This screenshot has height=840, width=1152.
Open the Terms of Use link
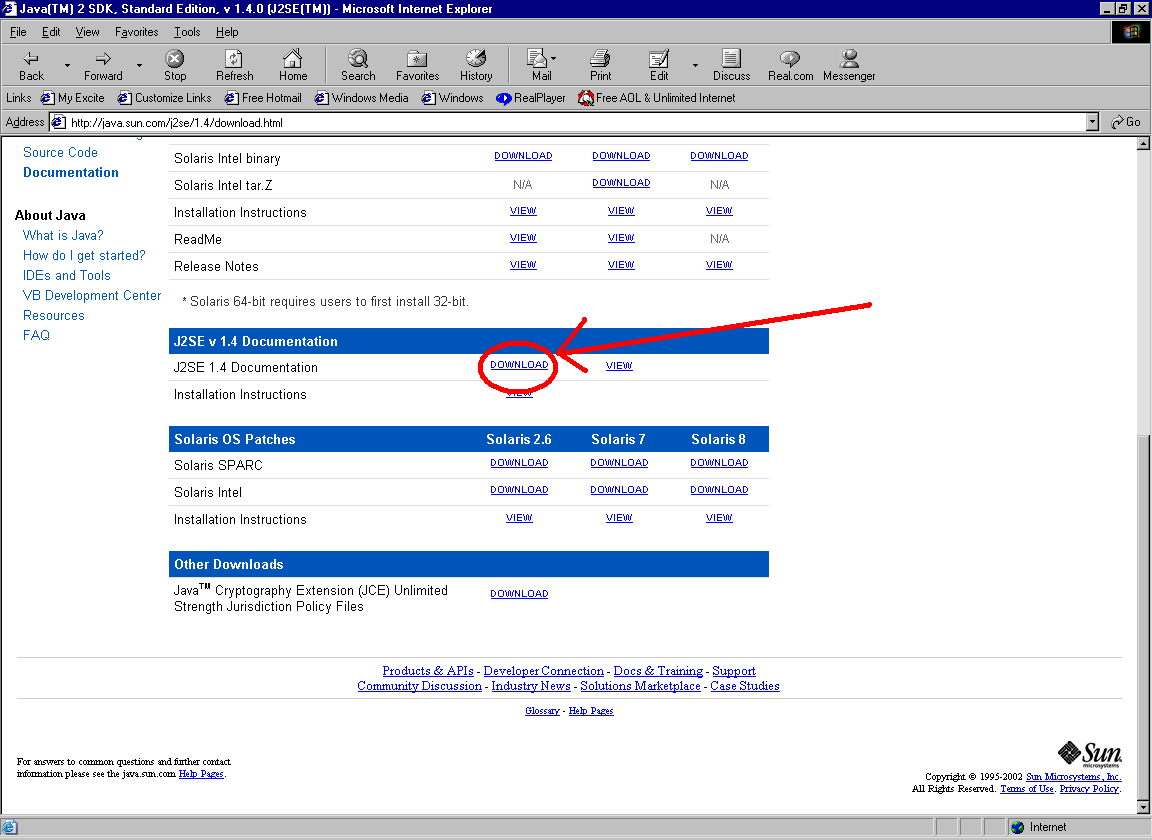point(1027,789)
